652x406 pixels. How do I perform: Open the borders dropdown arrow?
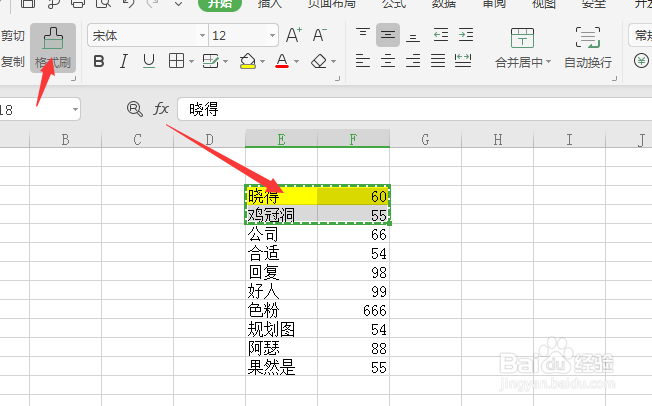tap(191, 62)
